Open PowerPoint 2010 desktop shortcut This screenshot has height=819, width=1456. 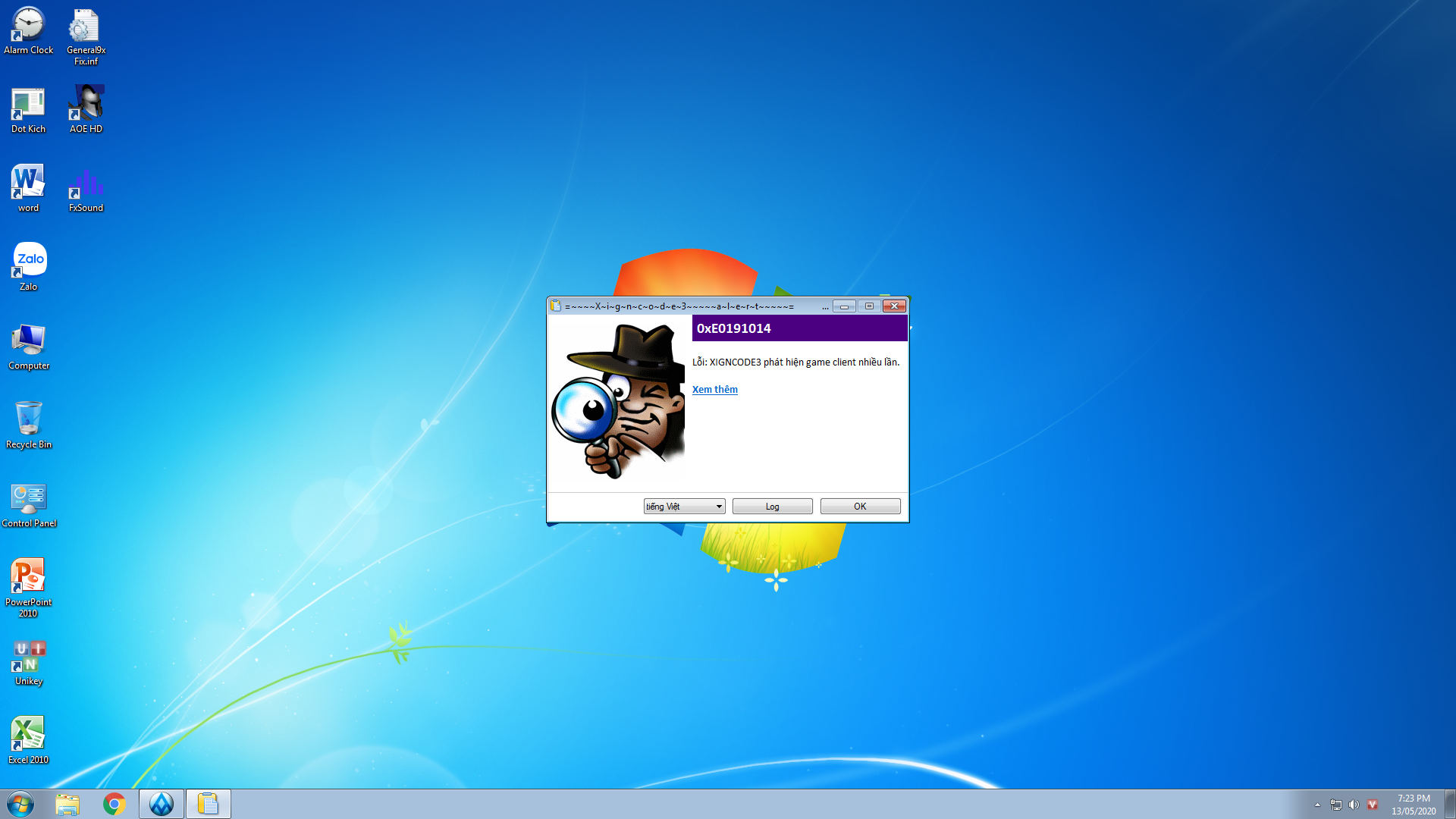pyautogui.click(x=28, y=588)
